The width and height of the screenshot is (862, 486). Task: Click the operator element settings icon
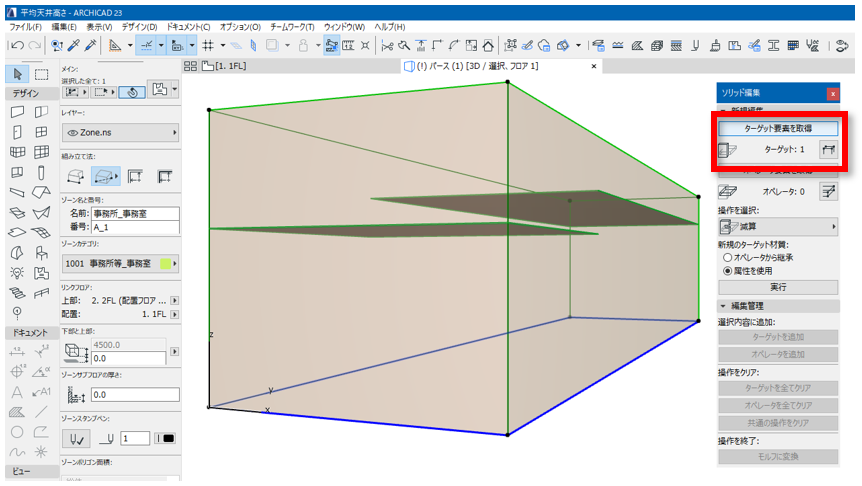[x=828, y=191]
